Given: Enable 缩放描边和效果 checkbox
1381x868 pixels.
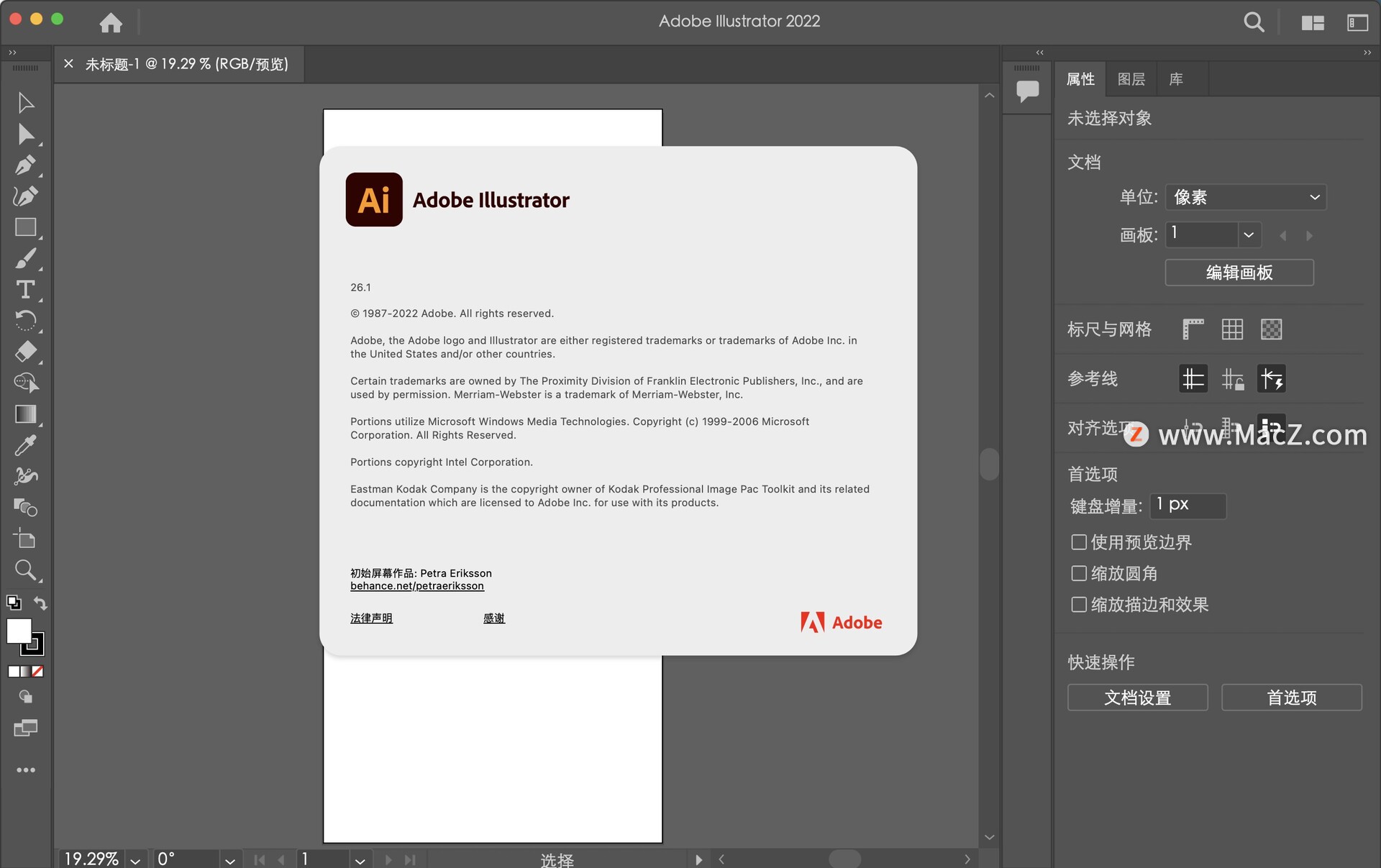Looking at the screenshot, I should [x=1078, y=605].
